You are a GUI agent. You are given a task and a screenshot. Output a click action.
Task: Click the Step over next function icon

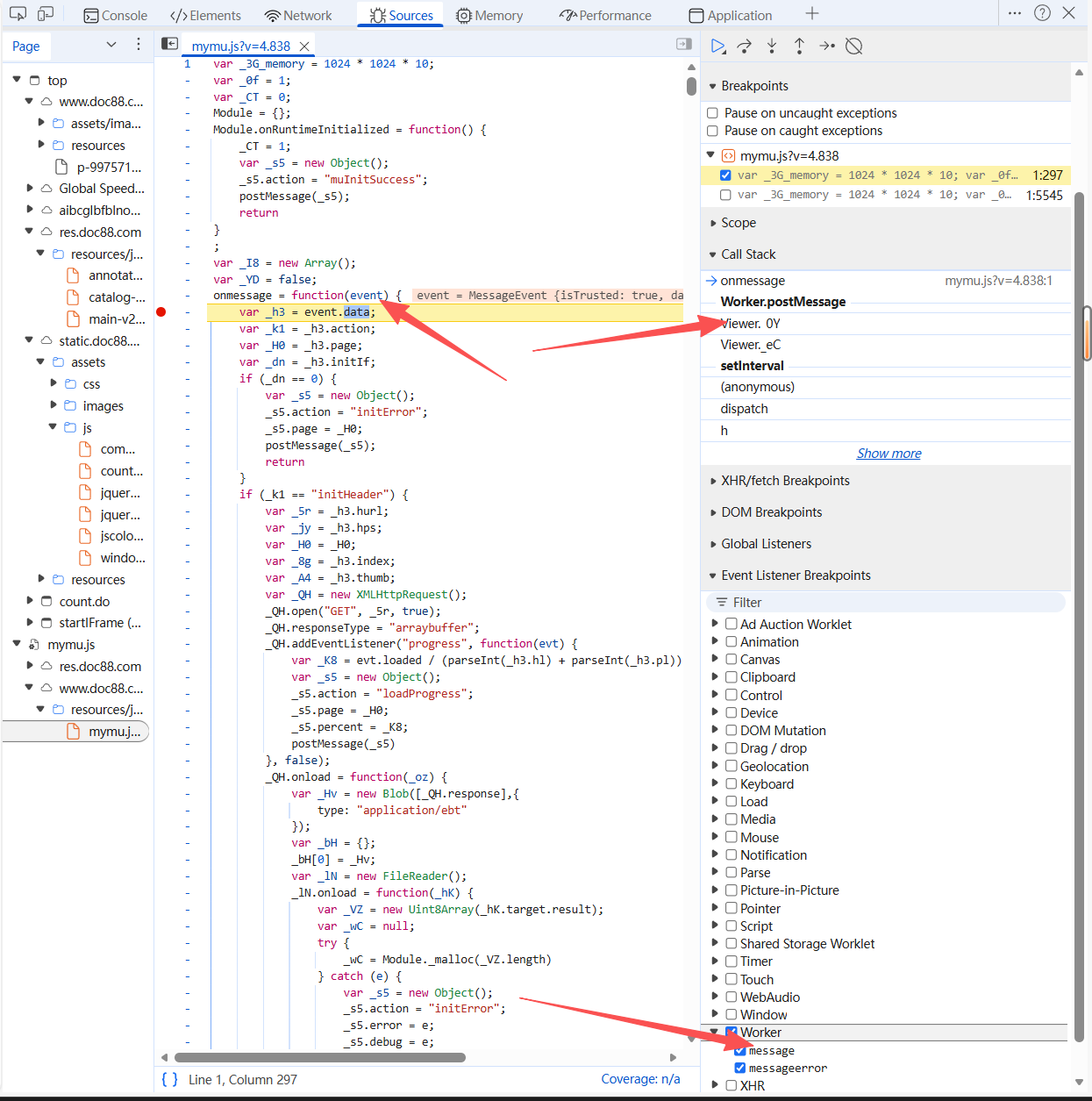coord(745,46)
